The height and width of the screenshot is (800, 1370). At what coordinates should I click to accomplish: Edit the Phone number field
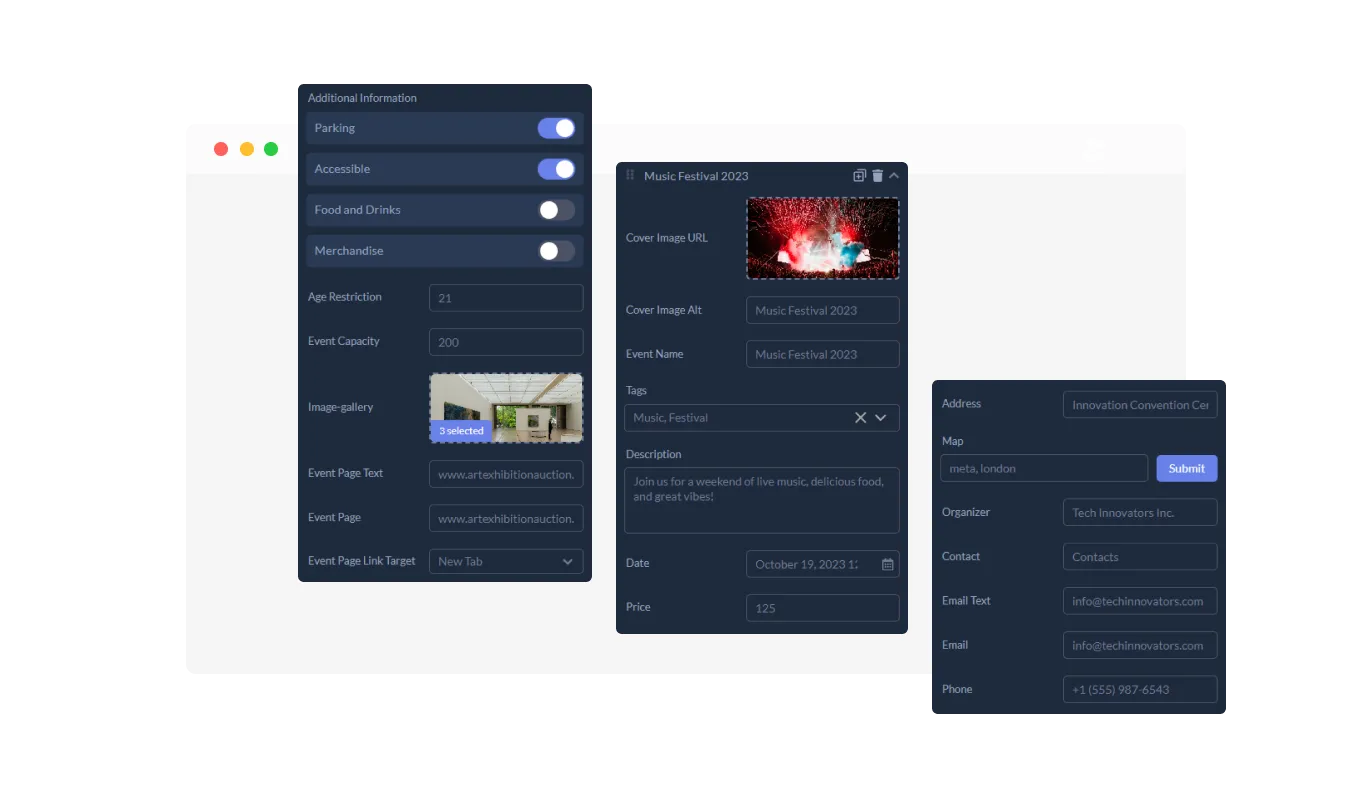tap(1140, 689)
